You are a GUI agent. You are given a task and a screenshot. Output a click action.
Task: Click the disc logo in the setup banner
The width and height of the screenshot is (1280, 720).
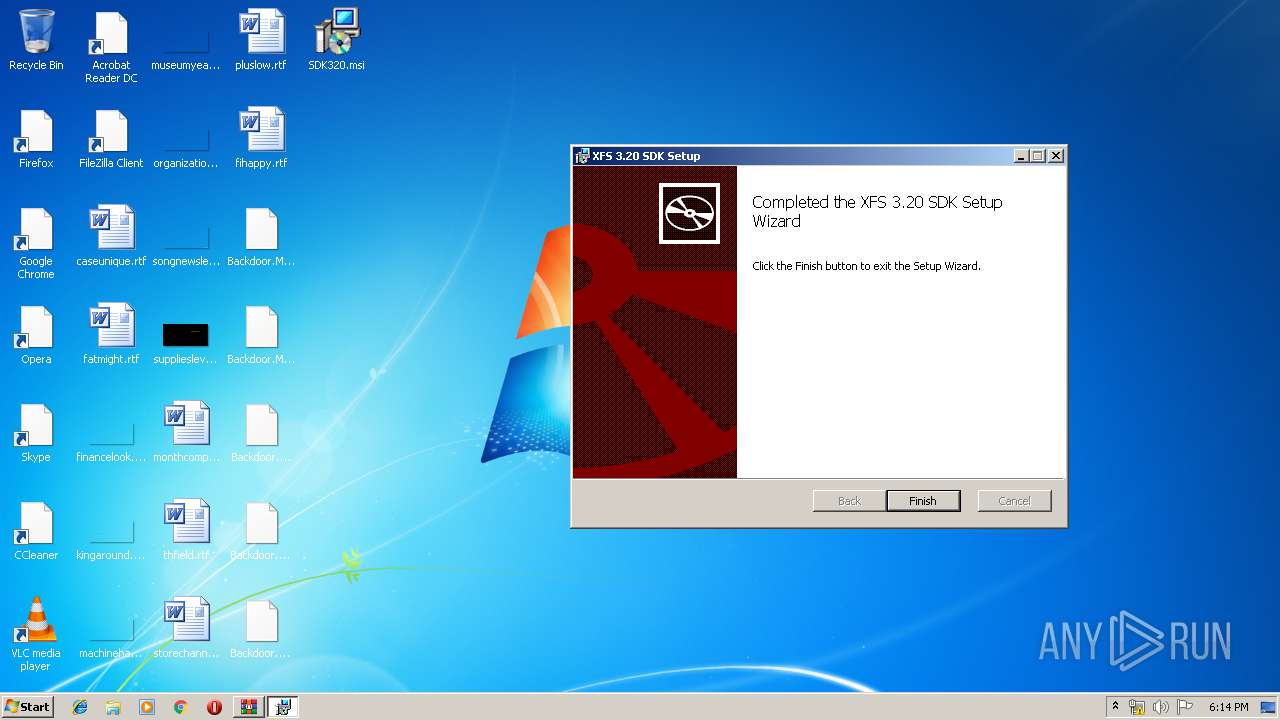tap(689, 213)
